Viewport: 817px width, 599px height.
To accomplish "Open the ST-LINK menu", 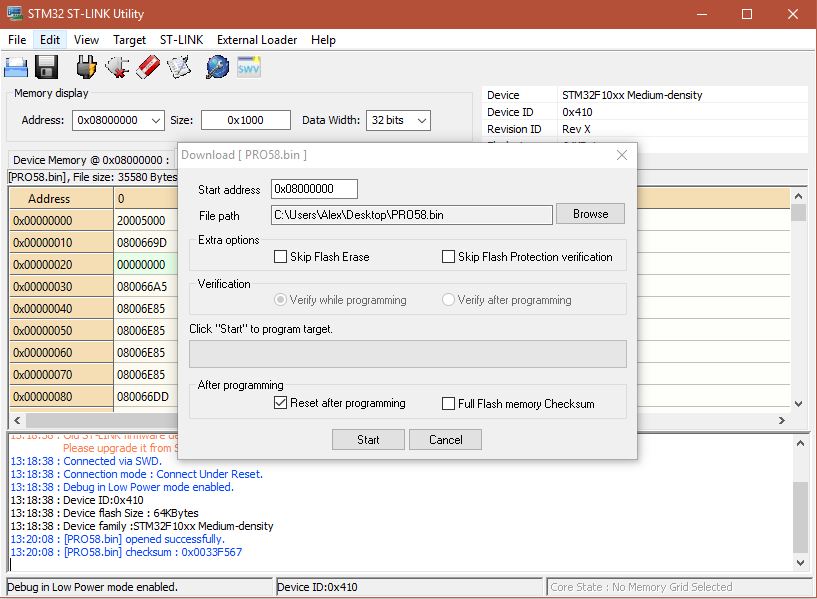I will [181, 40].
